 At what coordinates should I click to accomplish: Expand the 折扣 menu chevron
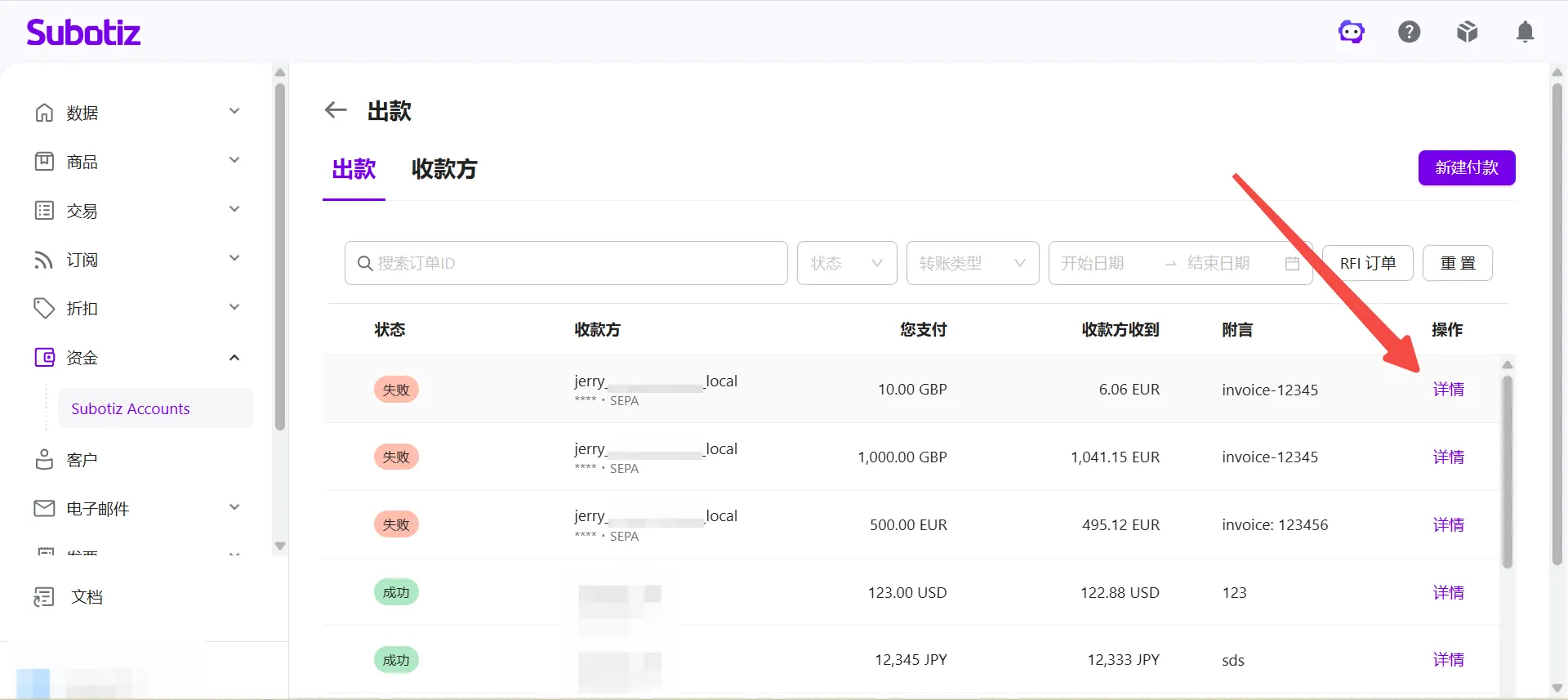(234, 307)
